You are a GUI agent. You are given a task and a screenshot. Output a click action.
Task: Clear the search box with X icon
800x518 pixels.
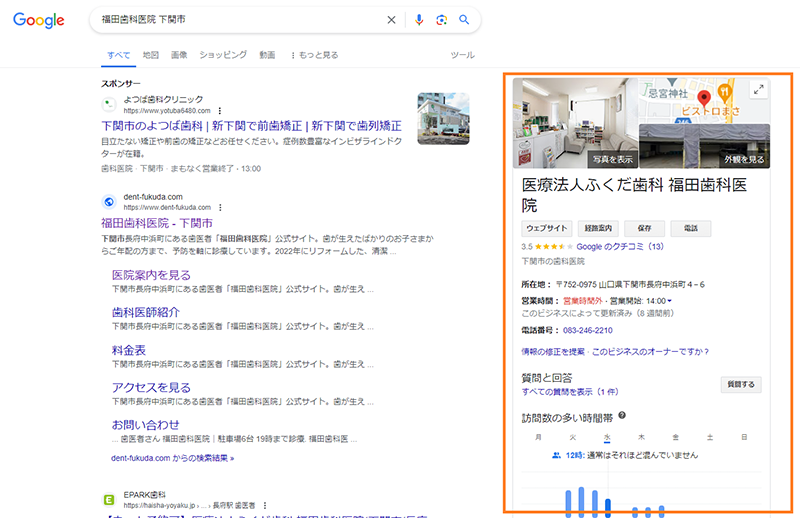tap(391, 20)
